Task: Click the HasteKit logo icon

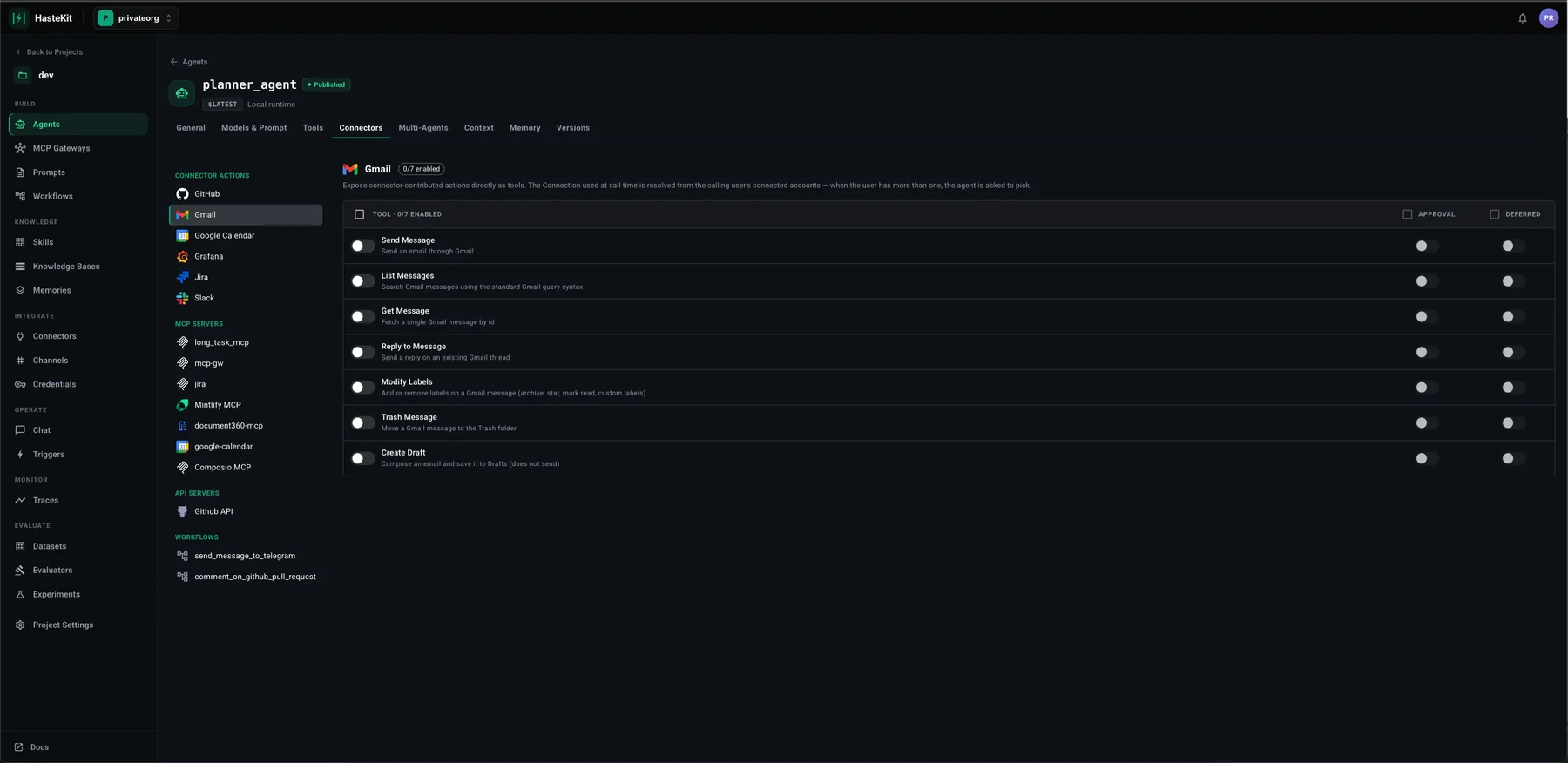Action: coord(18,17)
